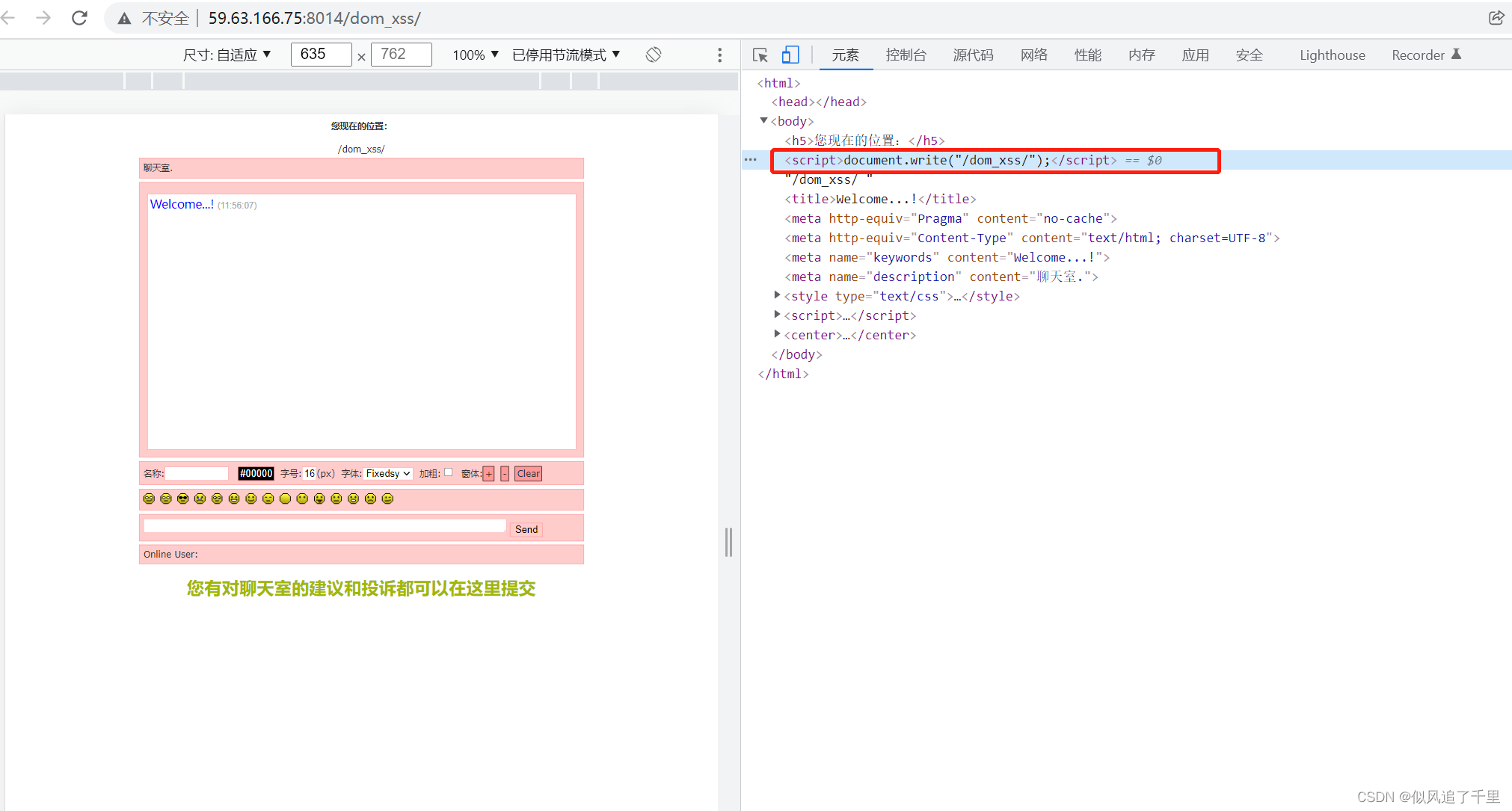This screenshot has width=1512, height=811.
Task: Reload the page with refresh icon
Action: 79,18
